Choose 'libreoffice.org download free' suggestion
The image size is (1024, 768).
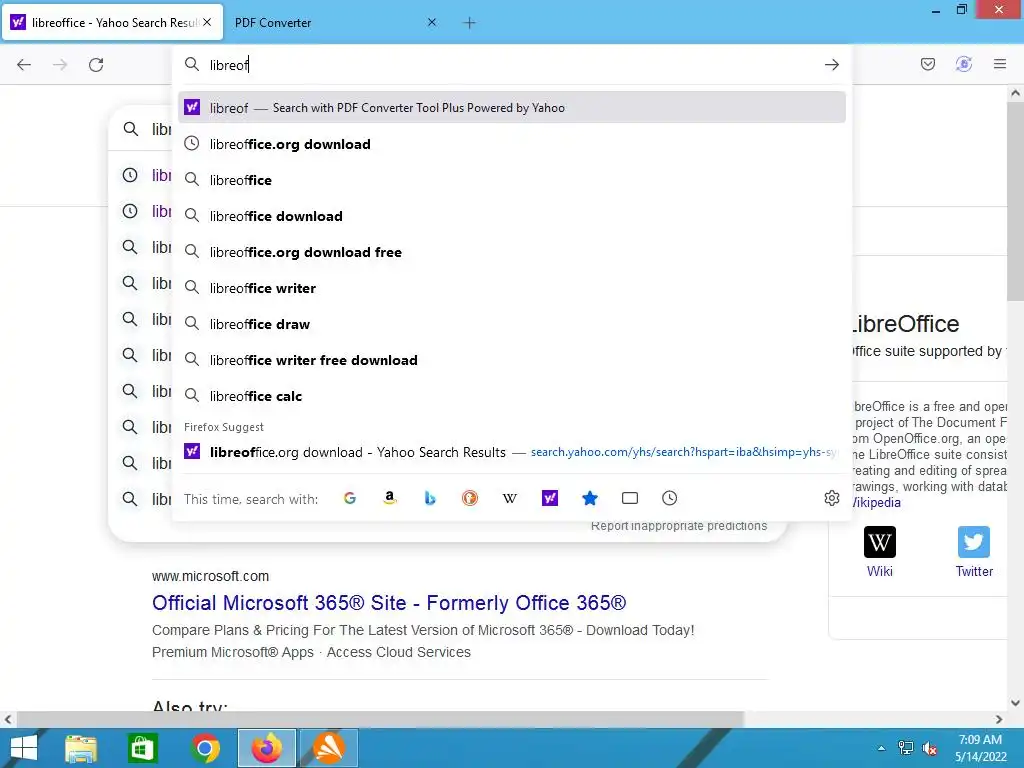[x=512, y=251]
